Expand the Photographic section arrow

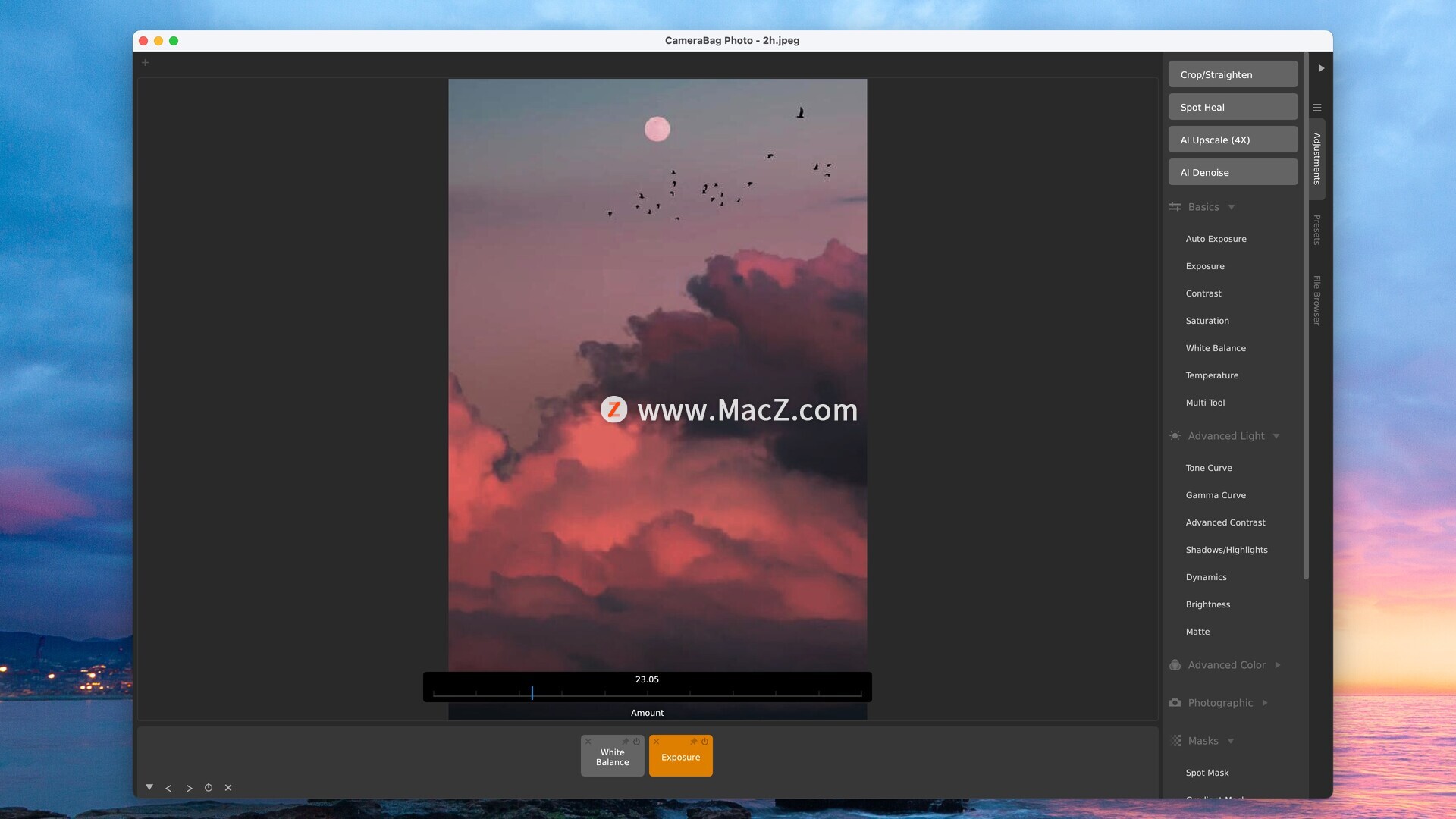(1265, 703)
